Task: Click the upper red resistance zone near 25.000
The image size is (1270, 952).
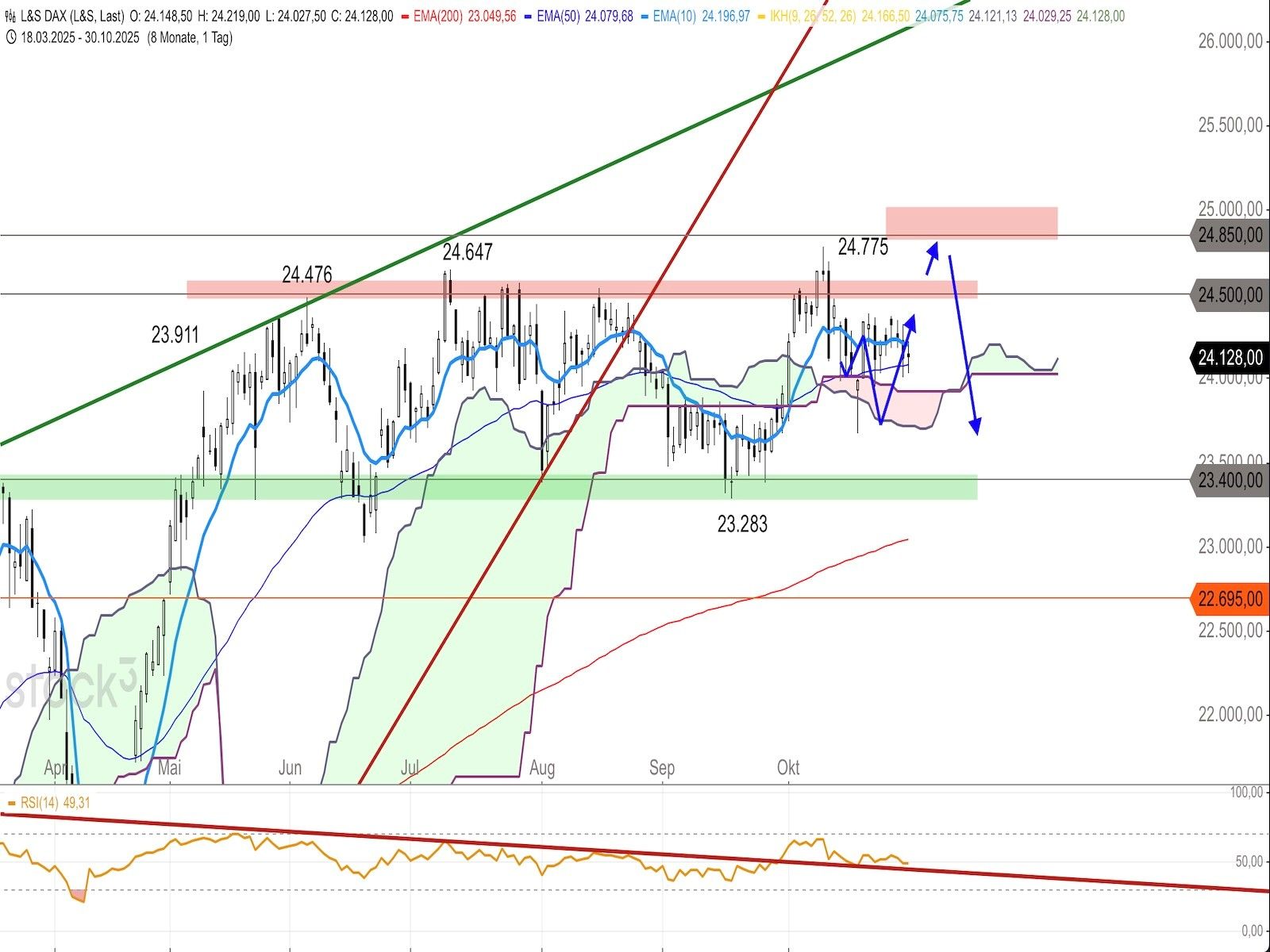Action: [971, 223]
